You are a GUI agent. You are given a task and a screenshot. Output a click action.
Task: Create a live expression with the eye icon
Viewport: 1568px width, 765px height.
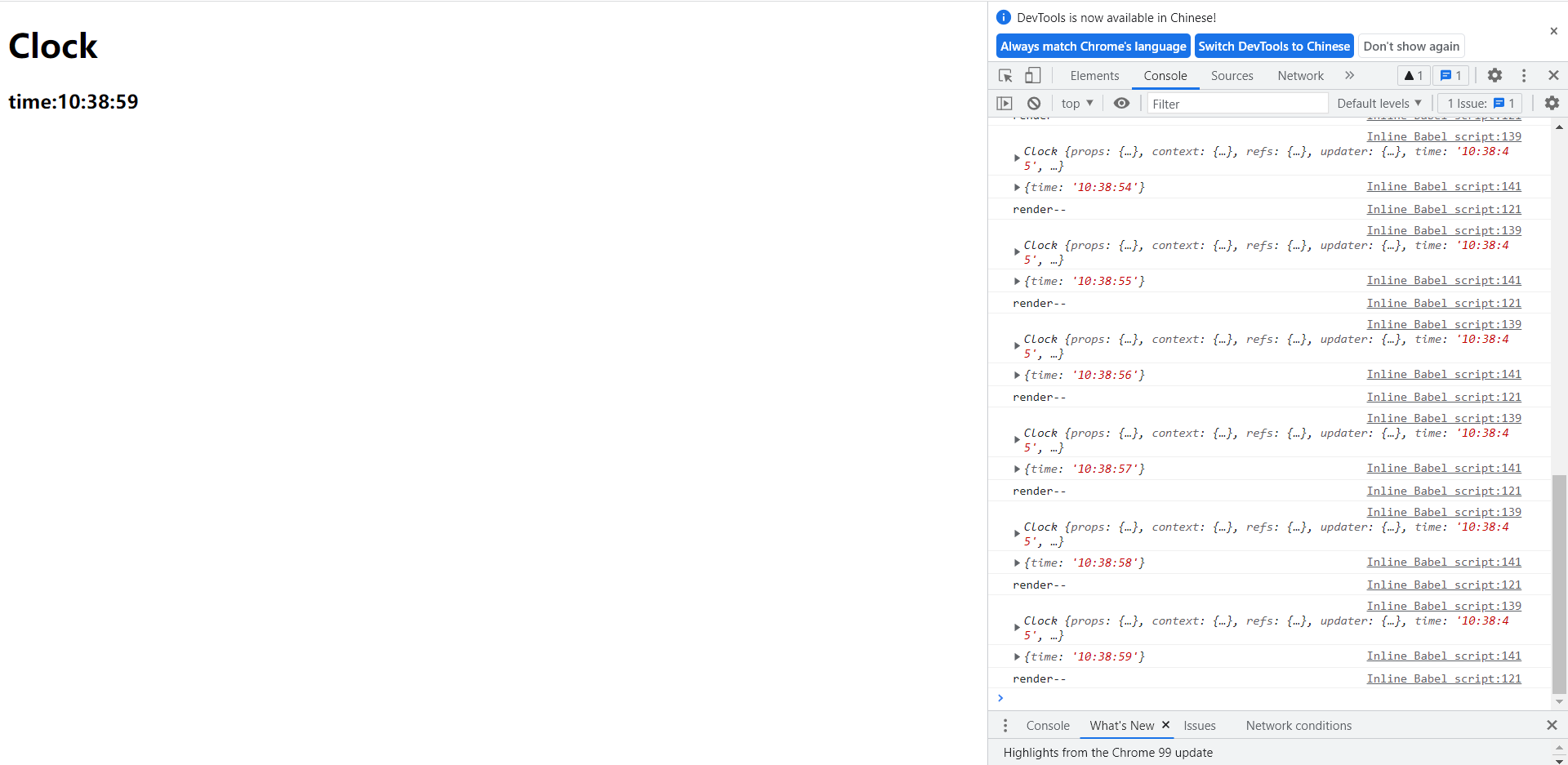pos(1120,103)
